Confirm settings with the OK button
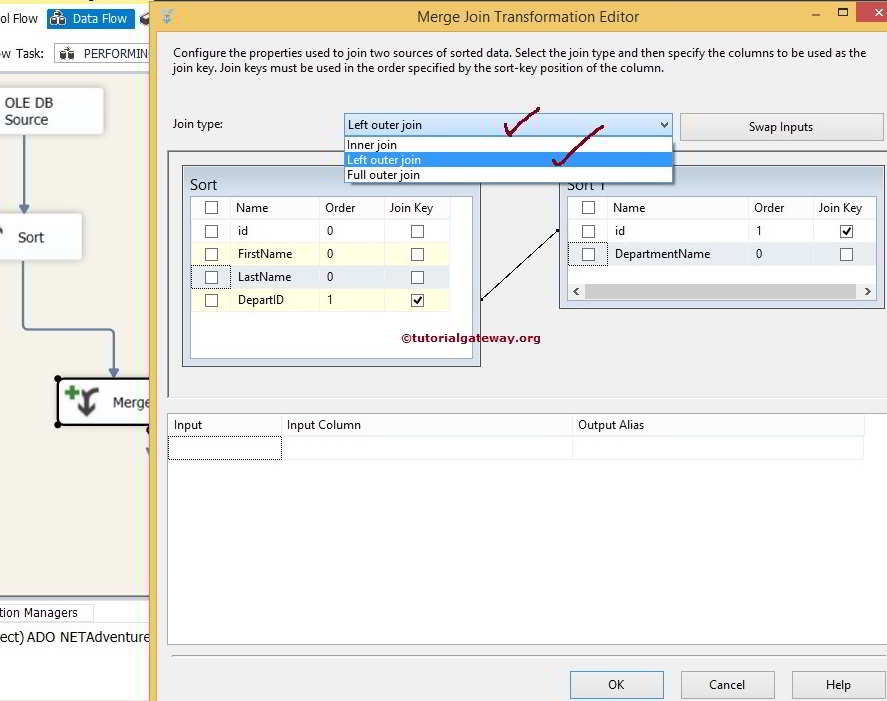This screenshot has width=887, height=701. (x=616, y=684)
